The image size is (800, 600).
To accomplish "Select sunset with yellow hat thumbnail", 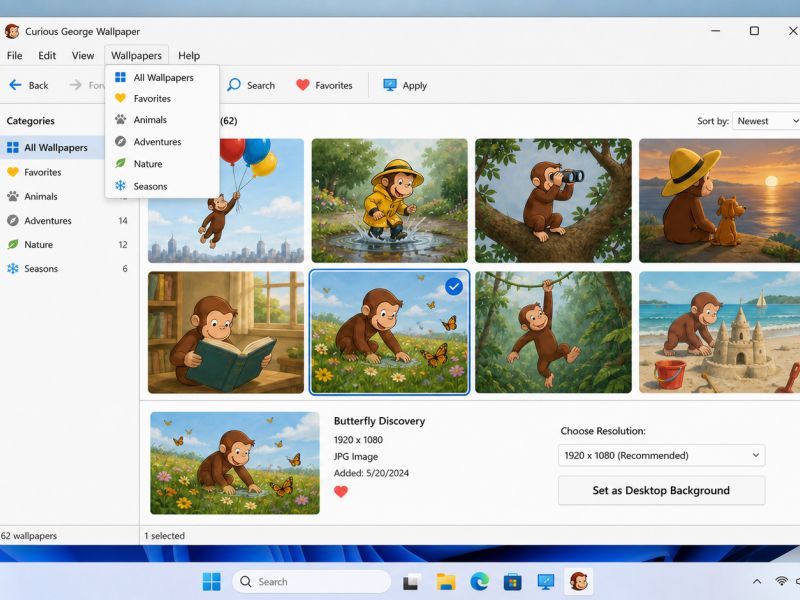I will click(719, 201).
